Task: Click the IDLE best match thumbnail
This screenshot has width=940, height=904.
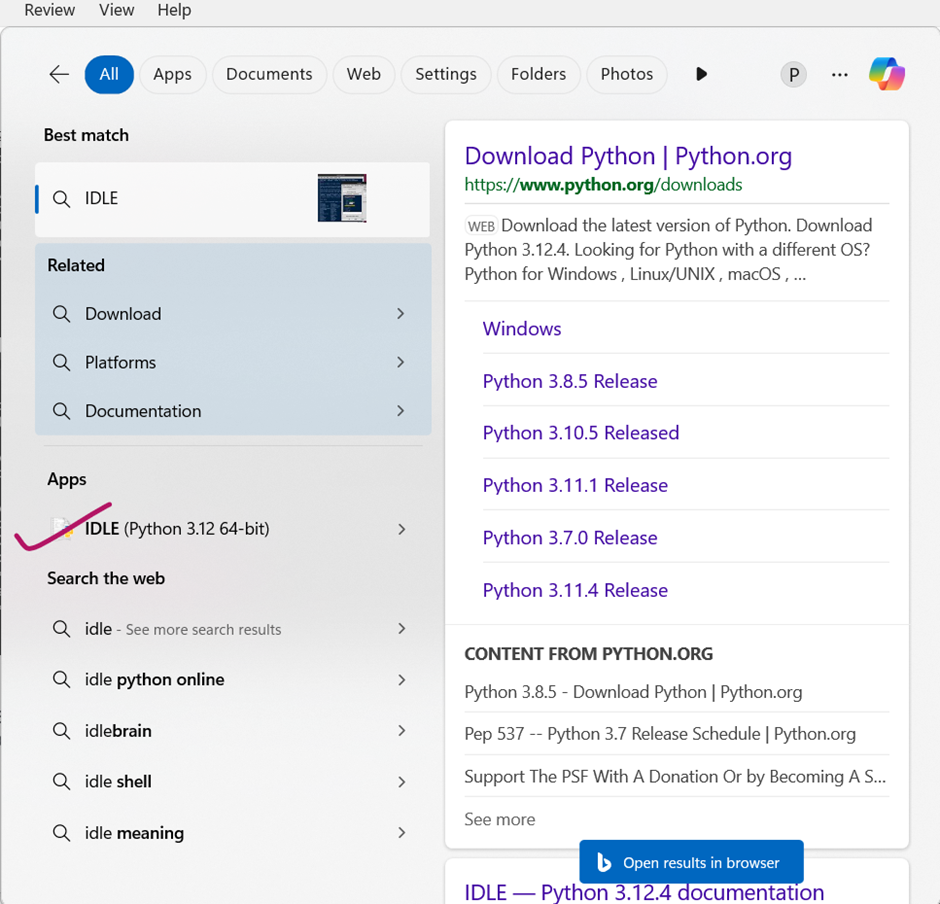Action: pyautogui.click(x=342, y=198)
